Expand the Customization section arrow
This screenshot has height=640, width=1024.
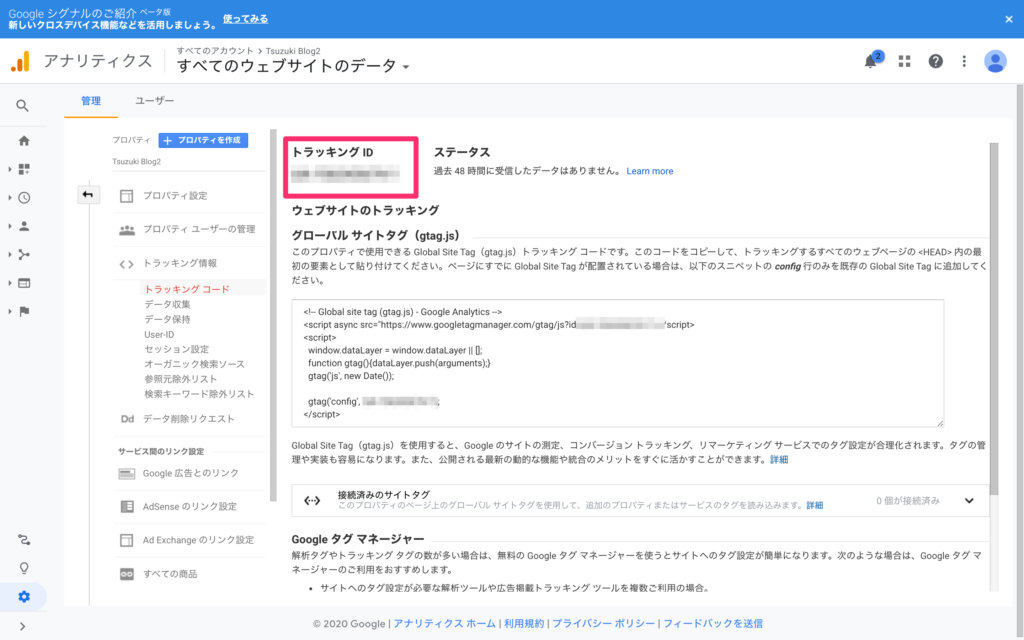[x=10, y=169]
